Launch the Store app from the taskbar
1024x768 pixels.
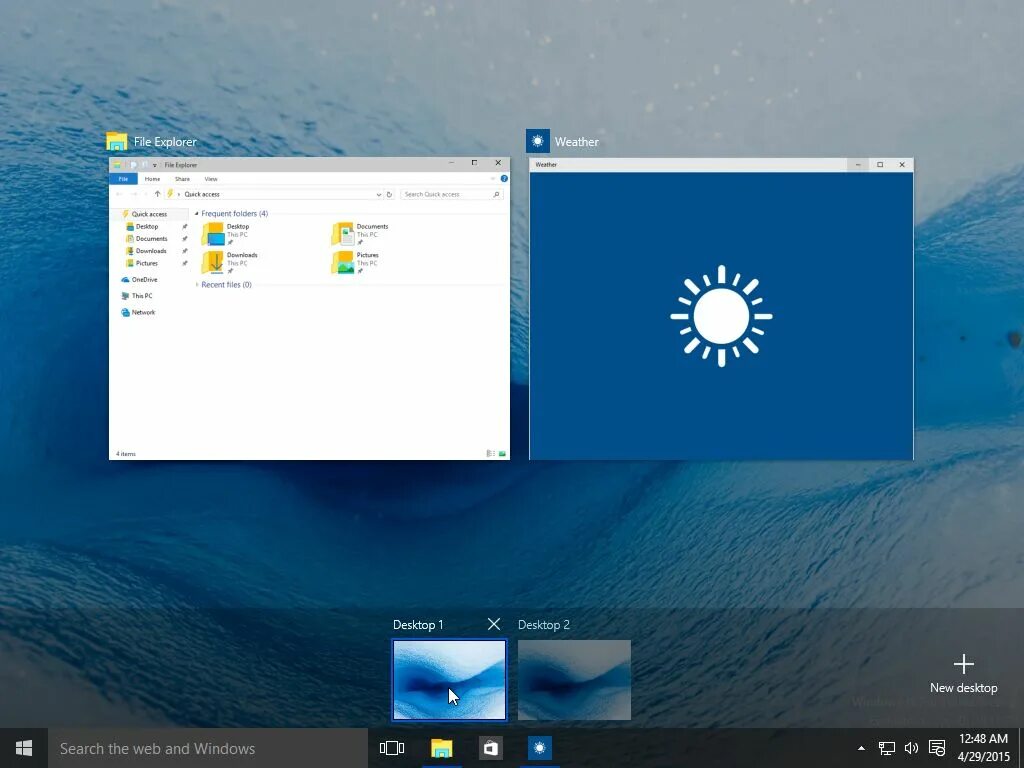click(490, 748)
